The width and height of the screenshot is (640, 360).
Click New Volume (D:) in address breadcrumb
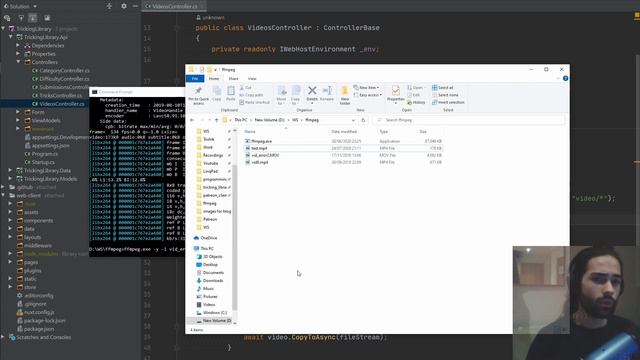point(269,120)
